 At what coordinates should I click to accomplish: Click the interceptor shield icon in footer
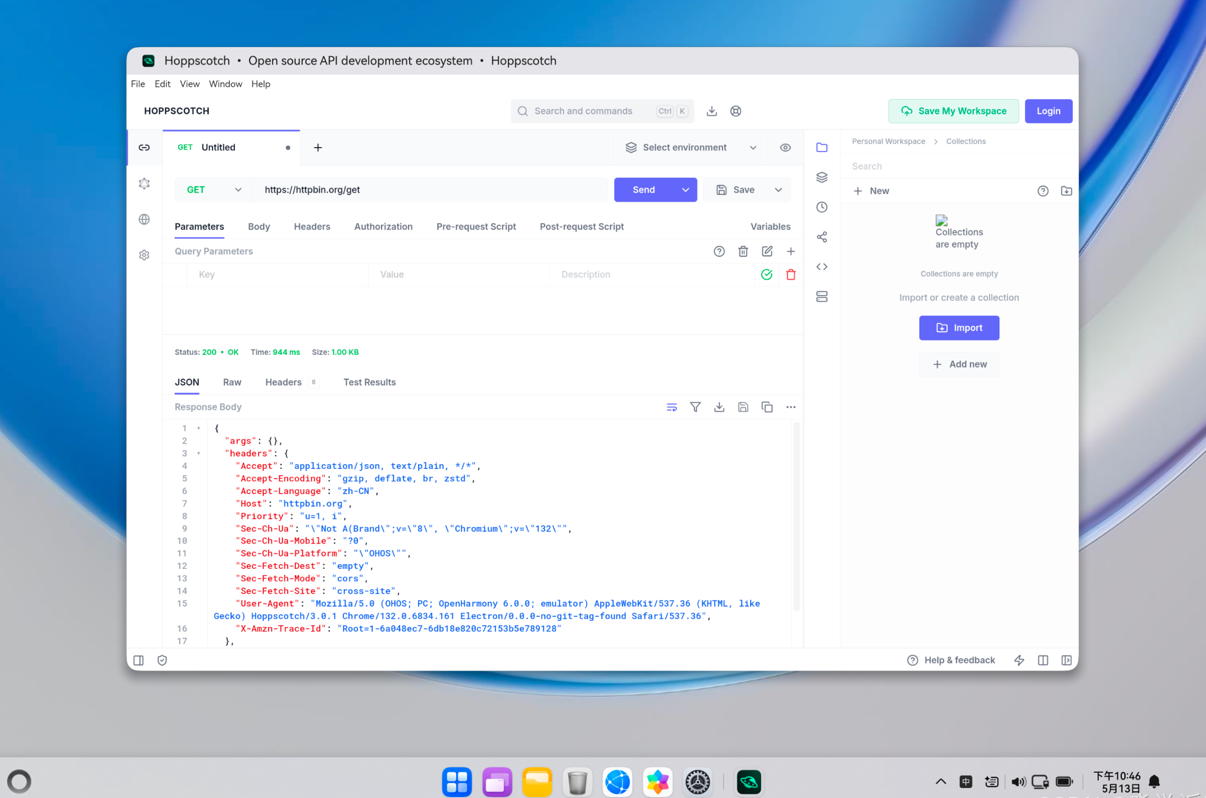162,660
